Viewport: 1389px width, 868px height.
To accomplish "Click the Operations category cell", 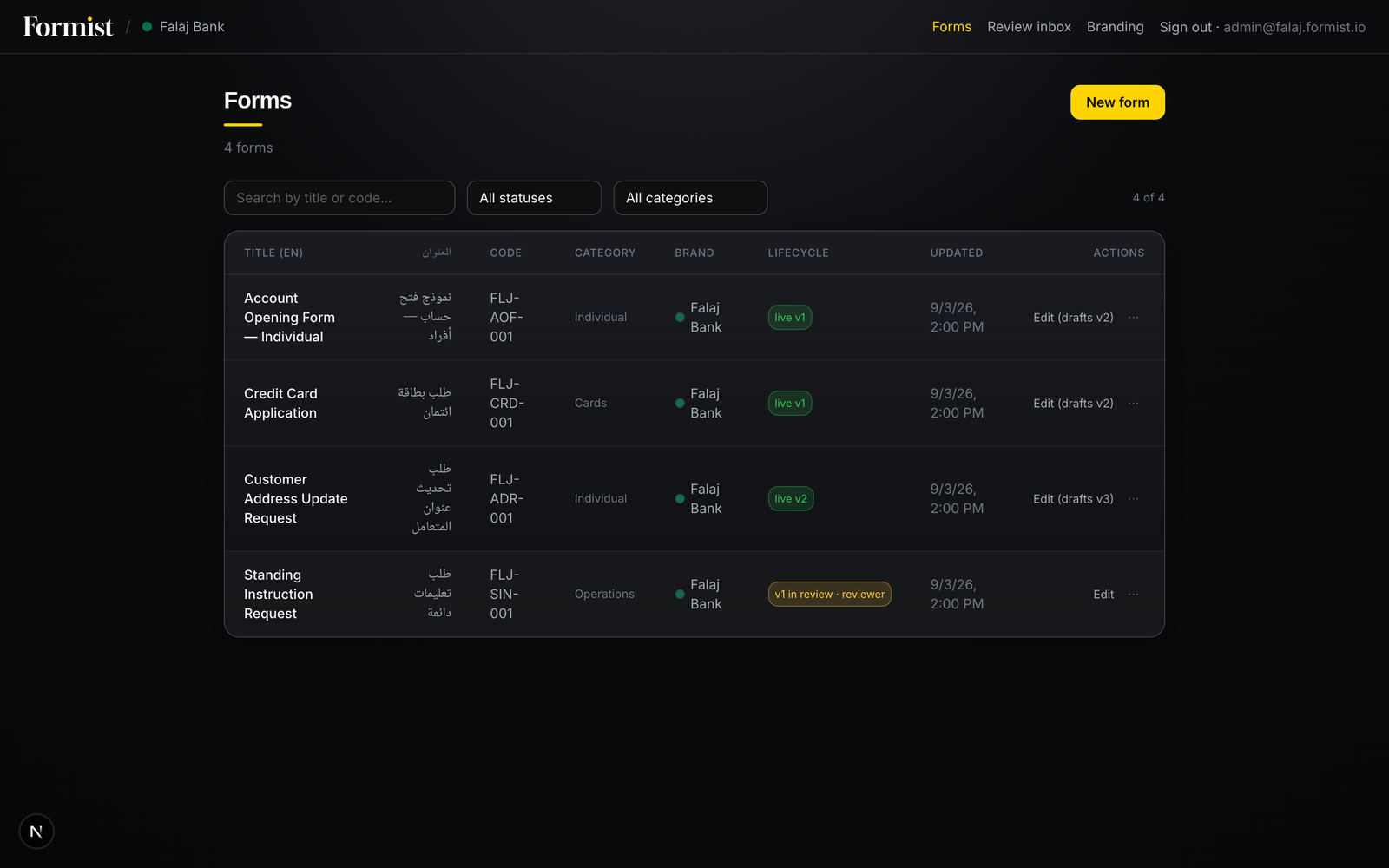I will [604, 595].
